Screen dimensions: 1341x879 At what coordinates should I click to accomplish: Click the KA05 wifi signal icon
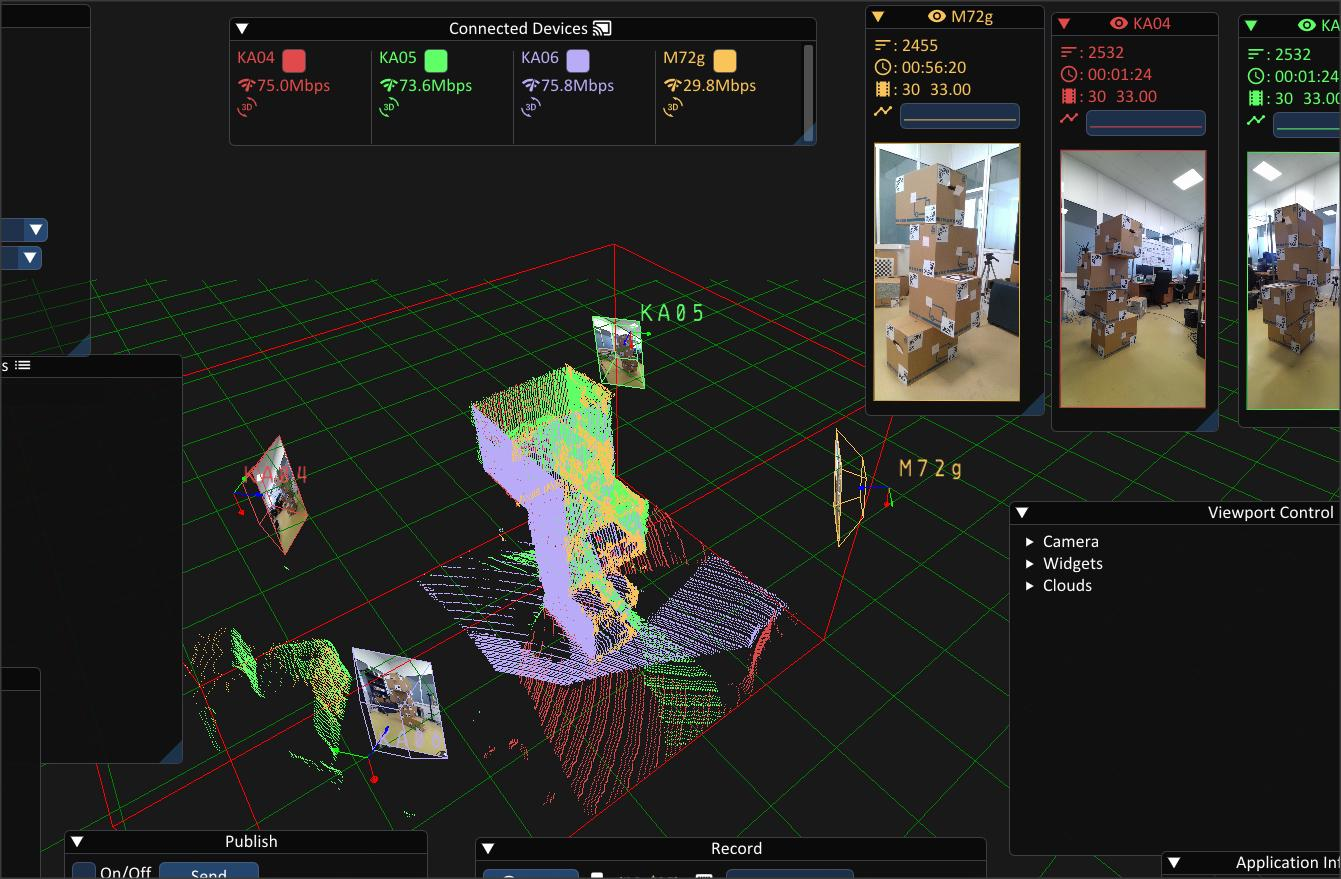(388, 86)
